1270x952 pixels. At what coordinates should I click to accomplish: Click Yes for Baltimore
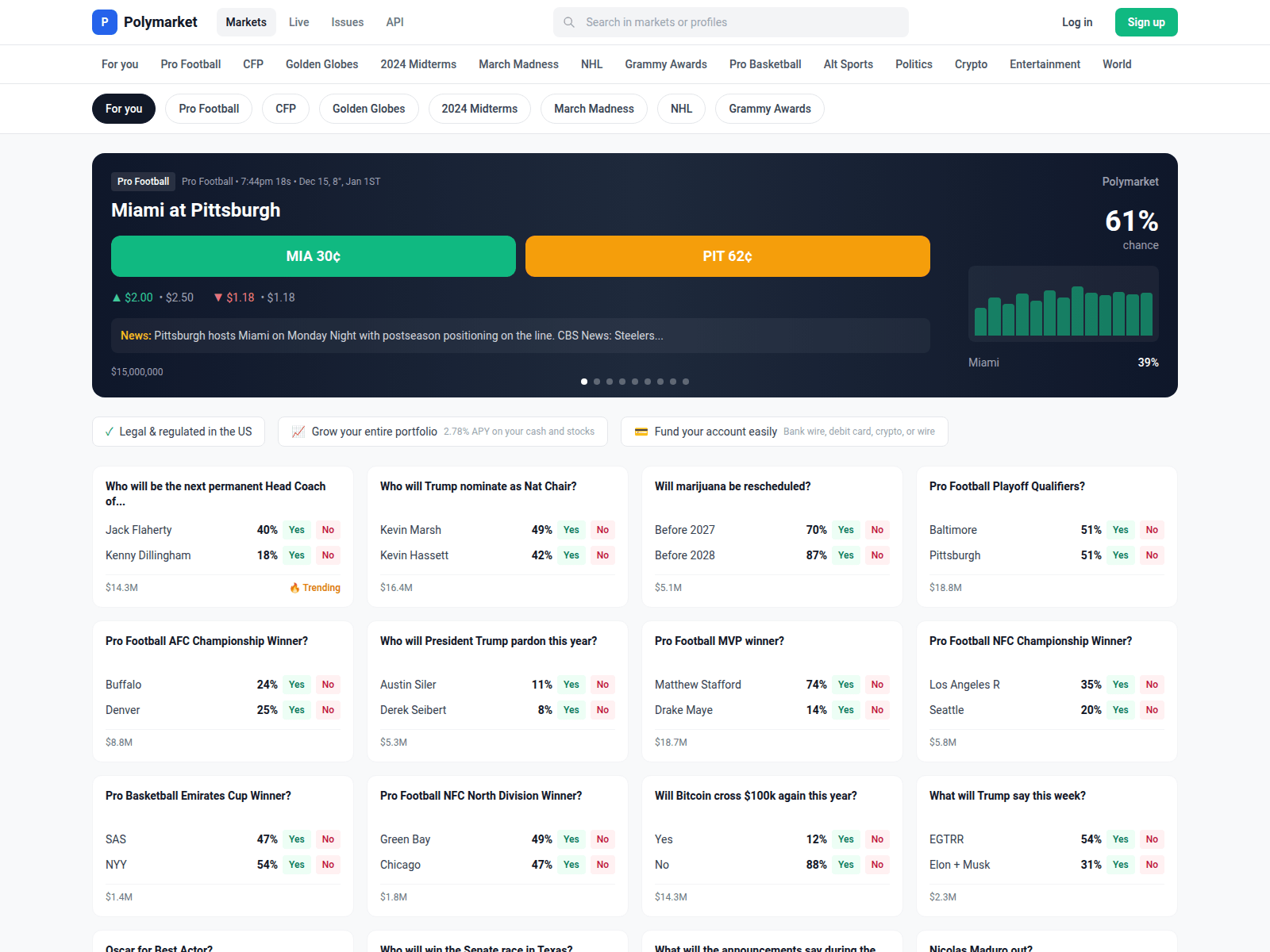[1121, 530]
